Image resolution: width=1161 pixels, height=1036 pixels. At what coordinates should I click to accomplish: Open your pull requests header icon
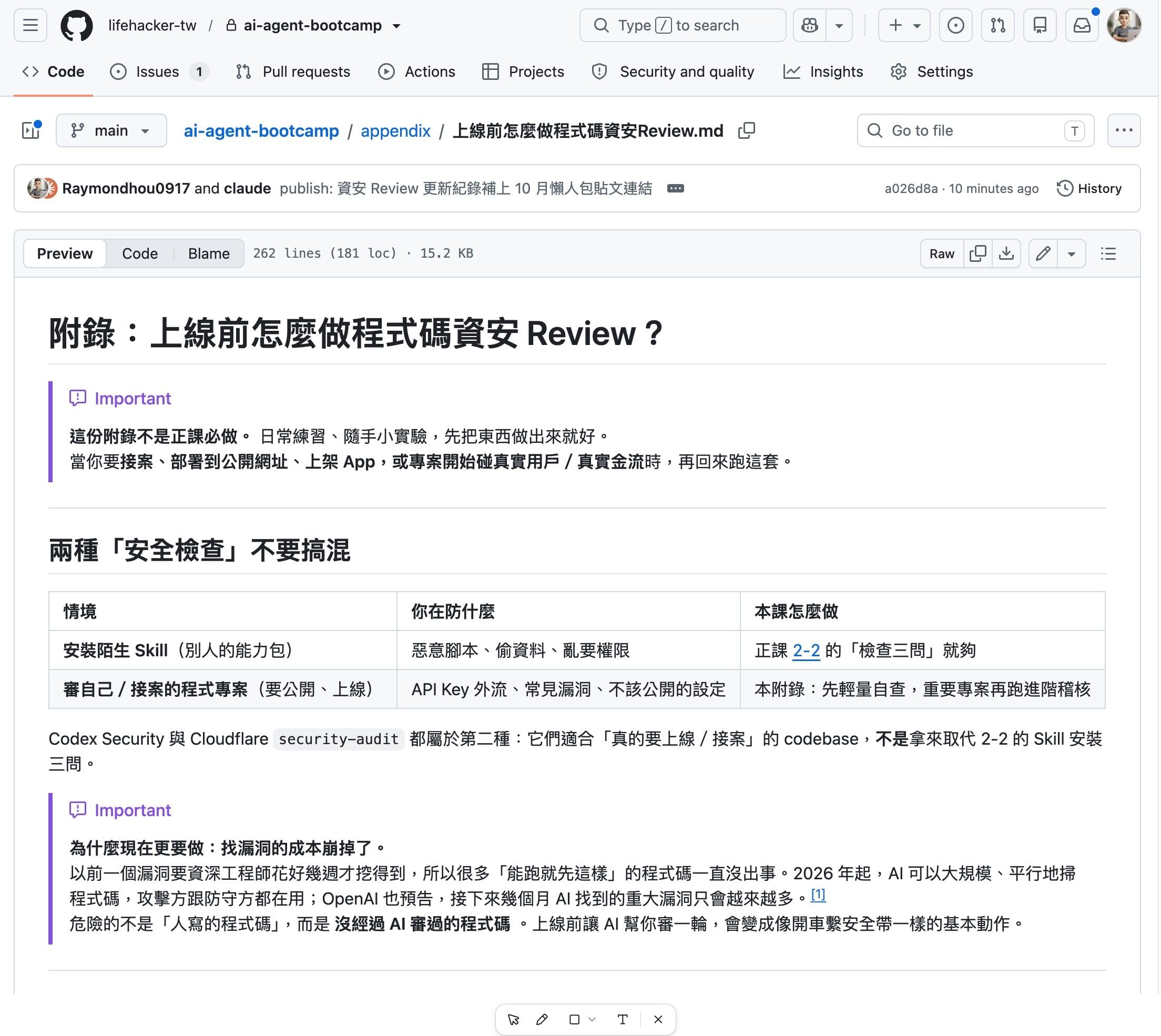pyautogui.click(x=997, y=25)
